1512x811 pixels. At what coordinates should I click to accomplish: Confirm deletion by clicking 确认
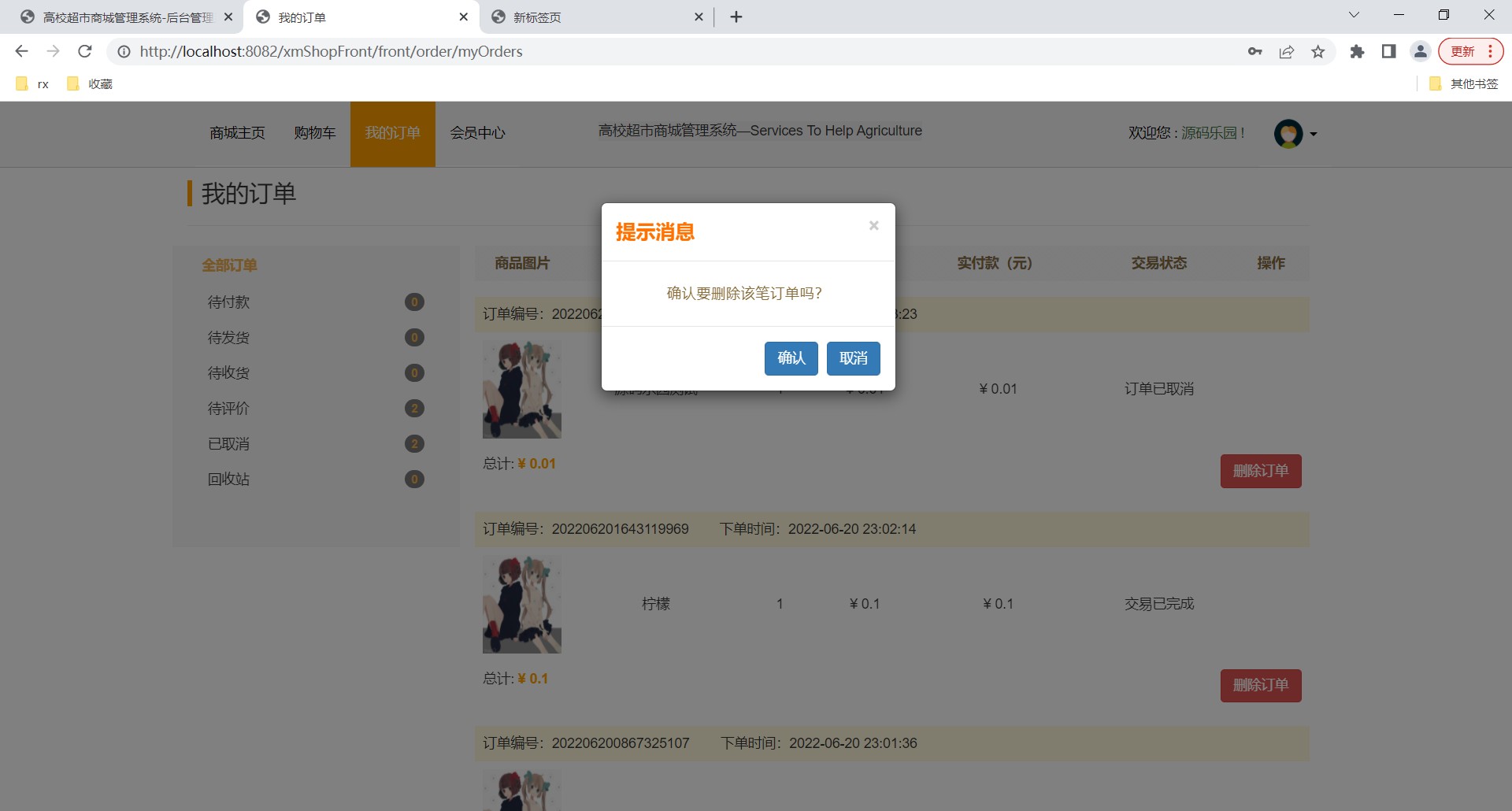click(x=791, y=358)
